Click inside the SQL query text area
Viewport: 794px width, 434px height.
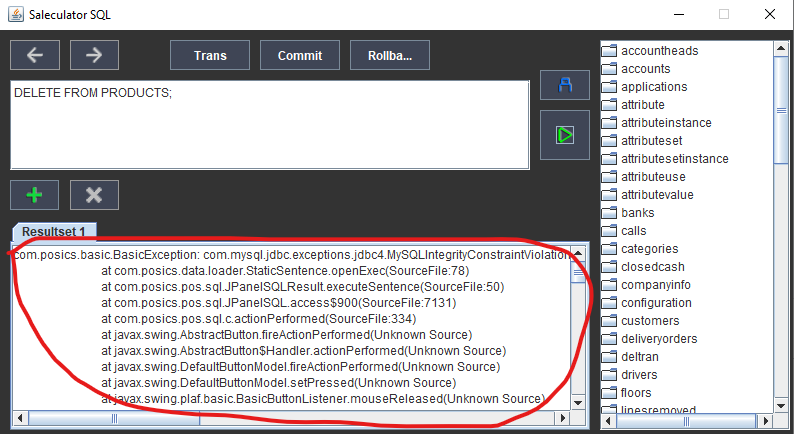(270, 125)
